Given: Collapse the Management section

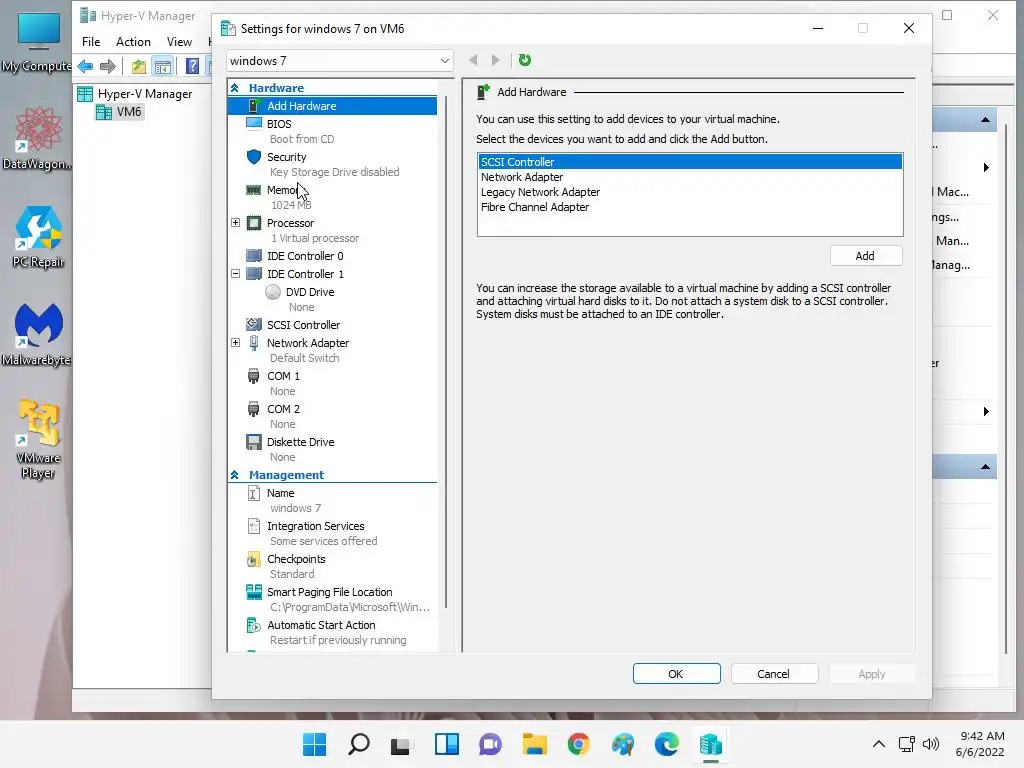Looking at the screenshot, I should (x=234, y=475).
